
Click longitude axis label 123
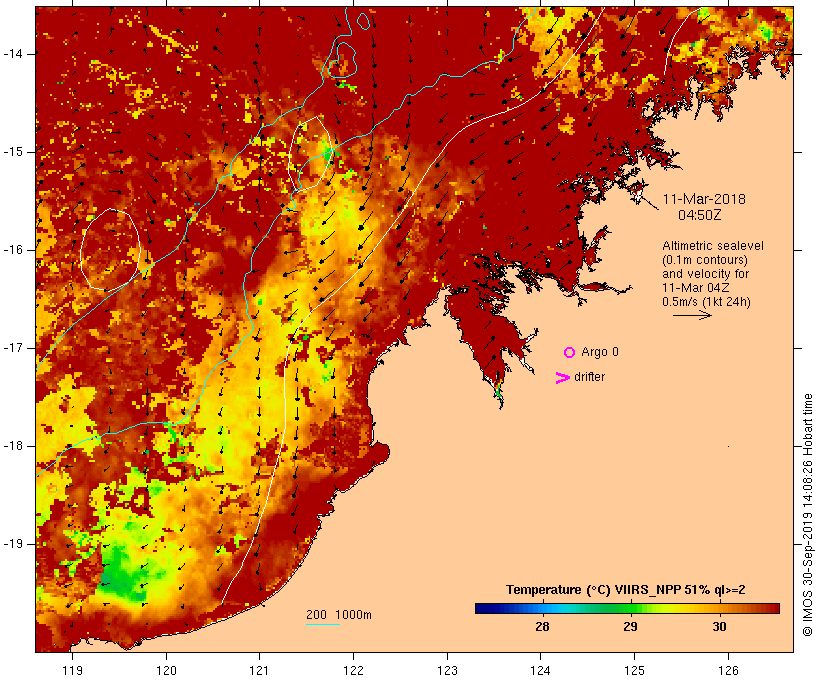click(447, 670)
